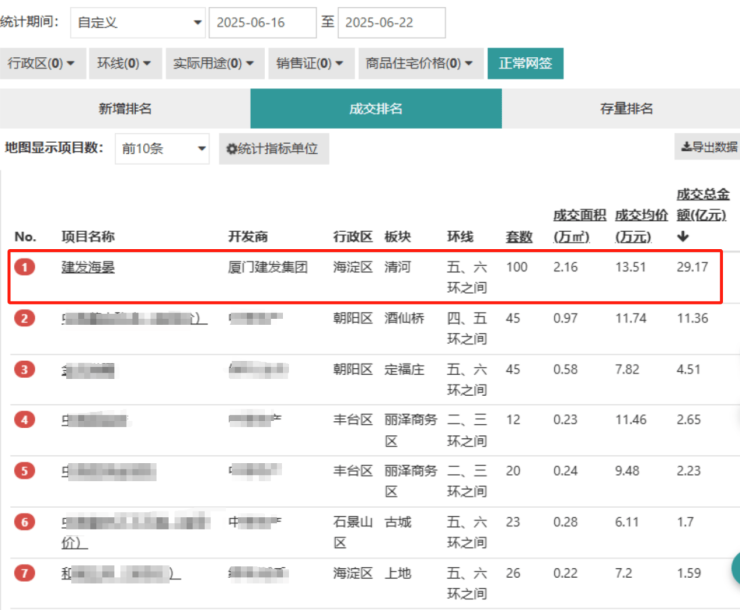Sort by 成交总金额 descending arrow

(x=683, y=237)
